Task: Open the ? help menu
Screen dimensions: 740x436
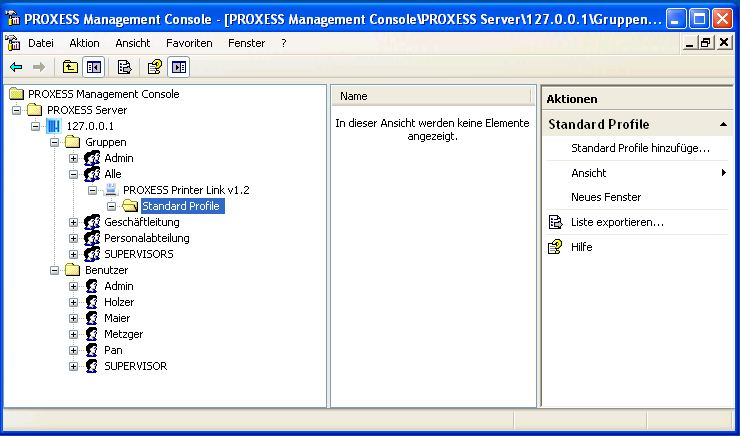Action: [x=284, y=43]
